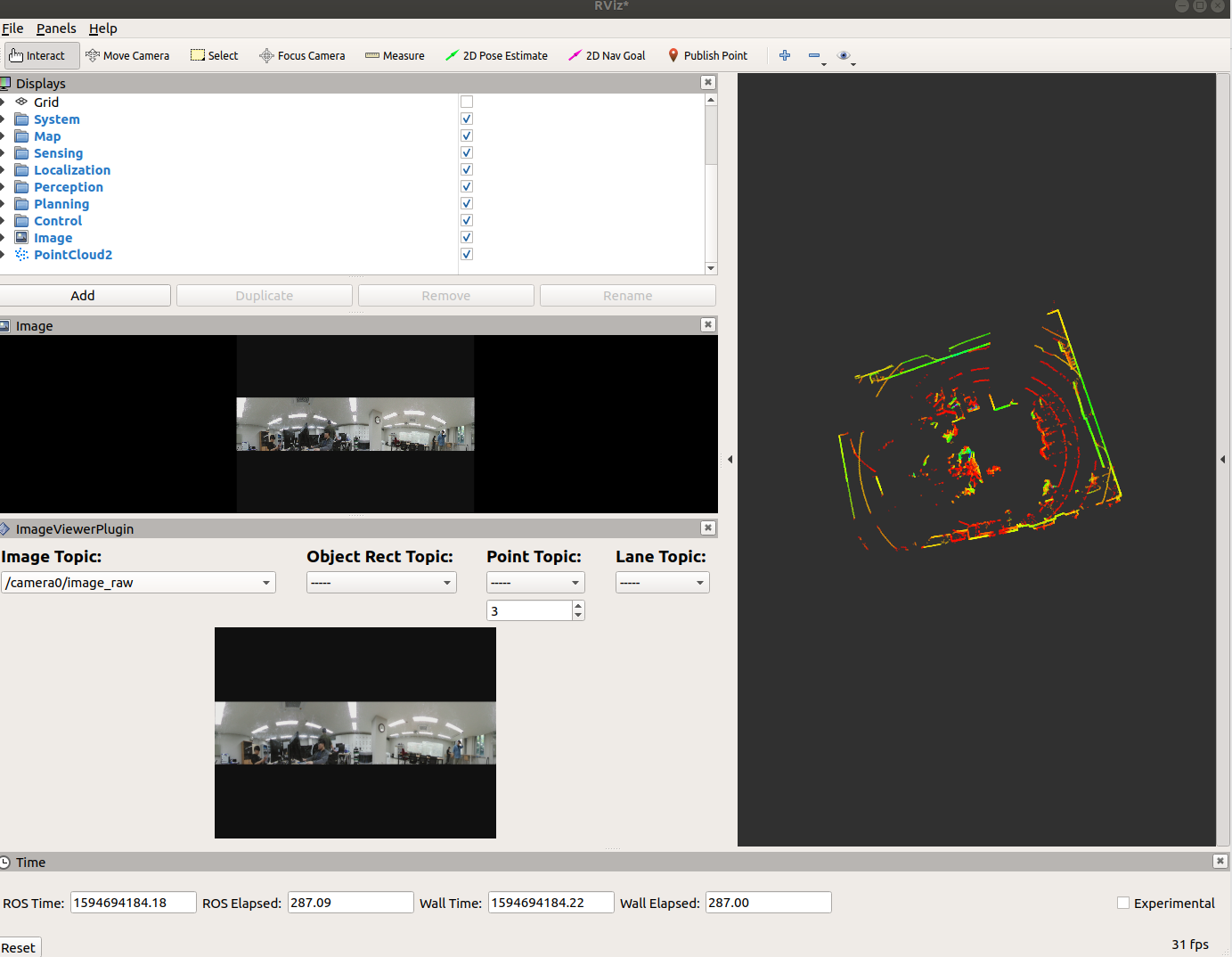Click inside the Wall Time field

tap(551, 902)
